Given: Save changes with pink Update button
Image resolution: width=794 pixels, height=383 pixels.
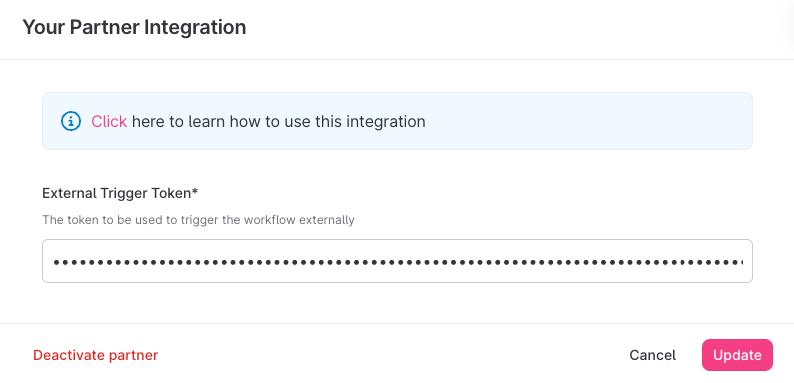Looking at the screenshot, I should click(x=737, y=355).
